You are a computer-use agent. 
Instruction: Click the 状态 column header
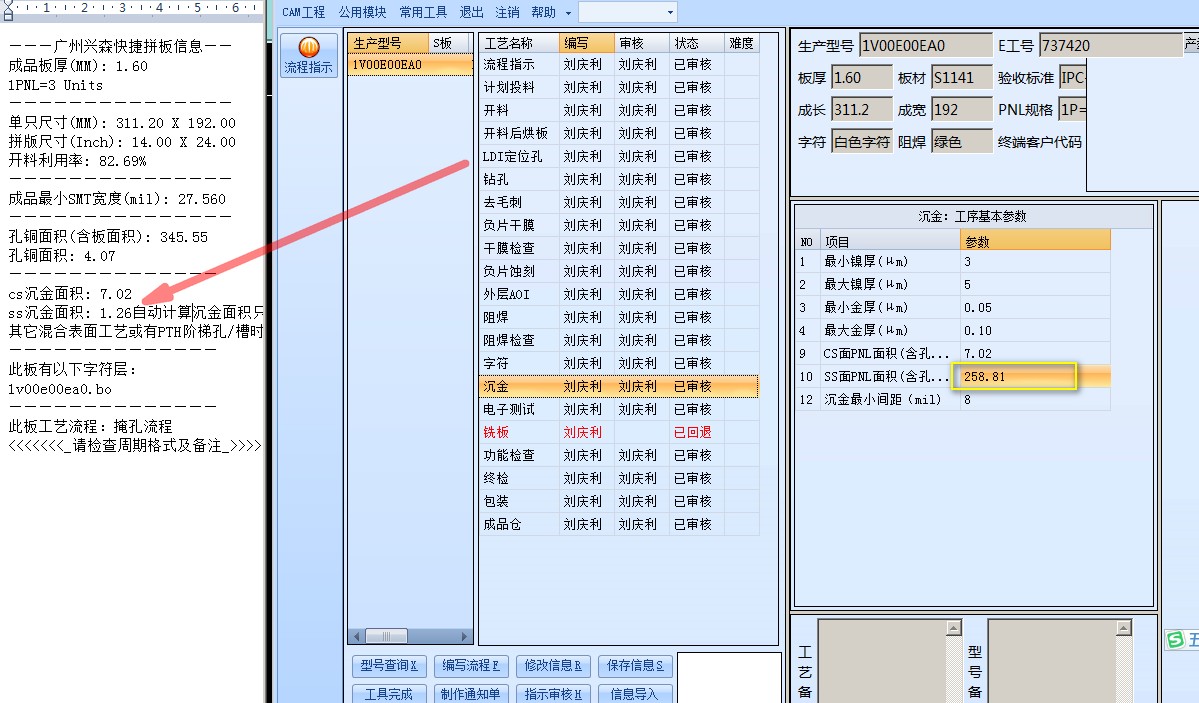(x=697, y=44)
